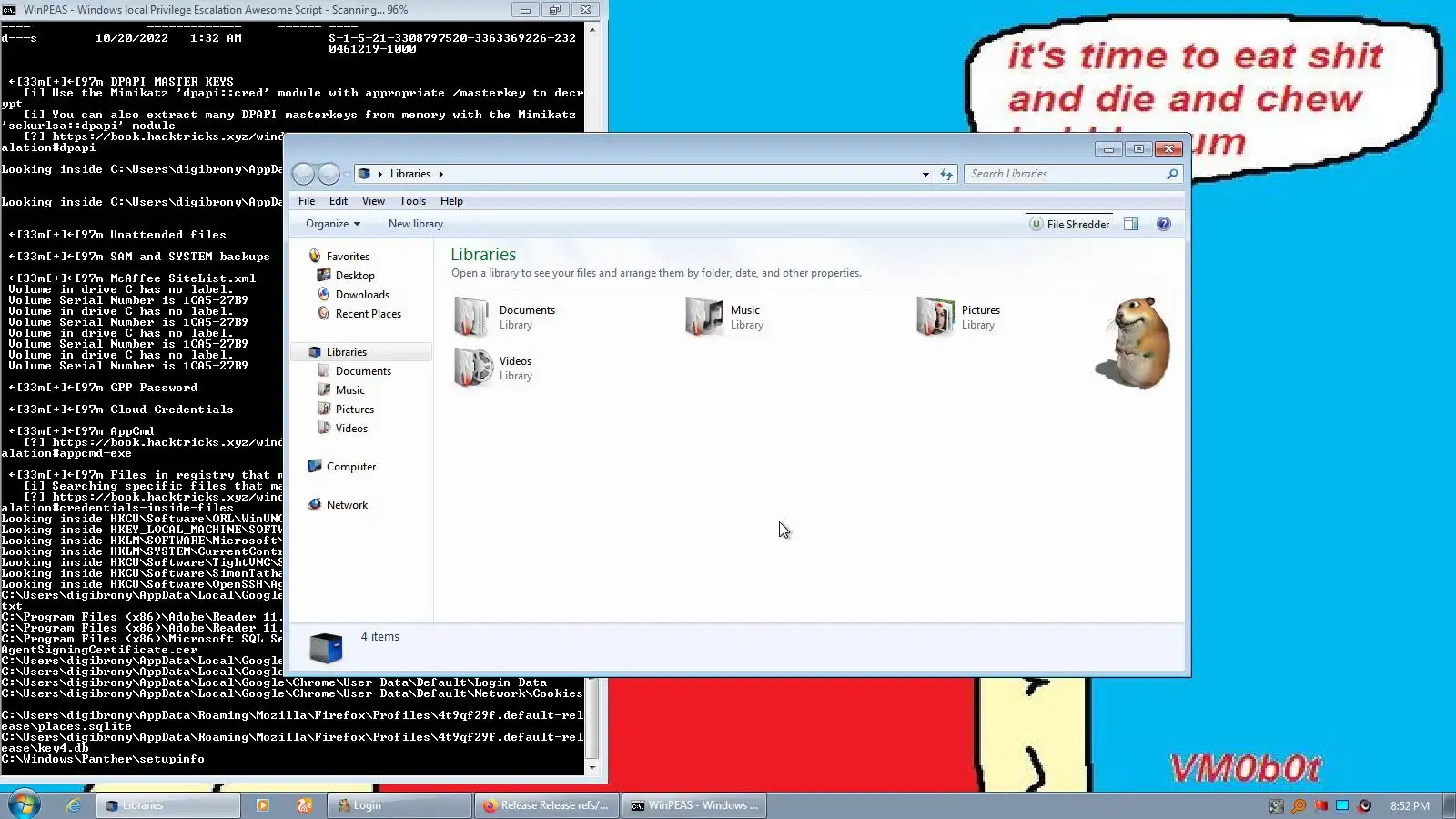Launch Windows Media Player from taskbar
The width and height of the screenshot is (1456, 819).
coord(263,805)
